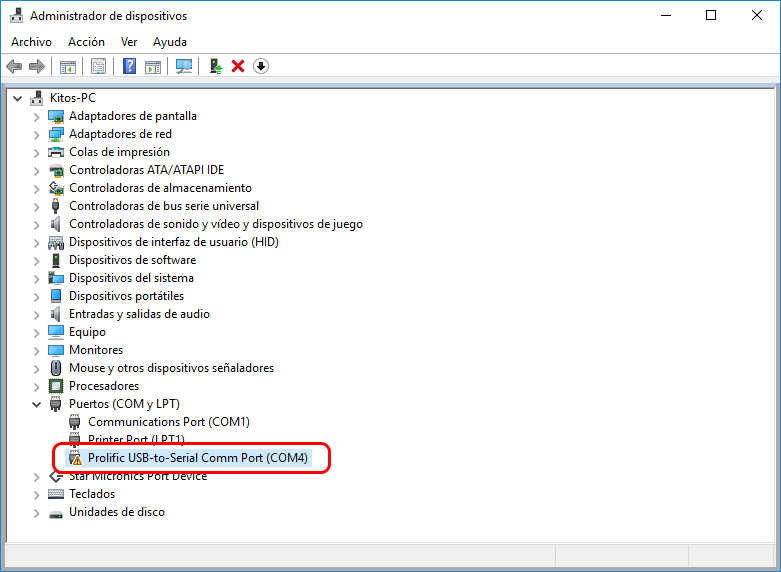Expand the Procesadores category

[x=36, y=387]
